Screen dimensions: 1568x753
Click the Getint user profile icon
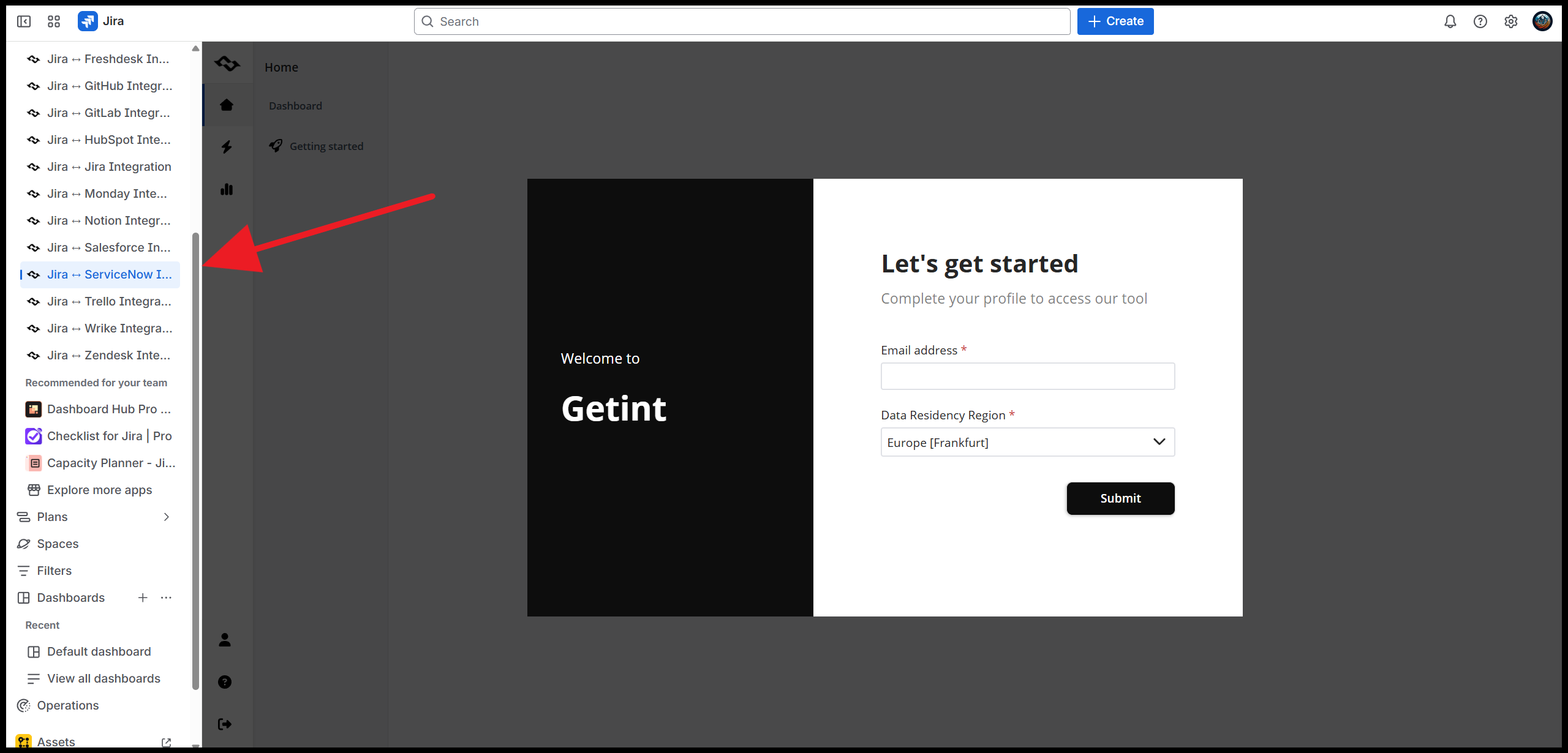coord(225,640)
